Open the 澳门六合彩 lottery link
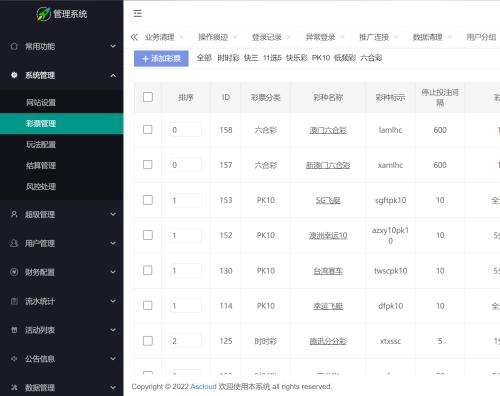Screen dimensions: 500x396 [x=328, y=130]
